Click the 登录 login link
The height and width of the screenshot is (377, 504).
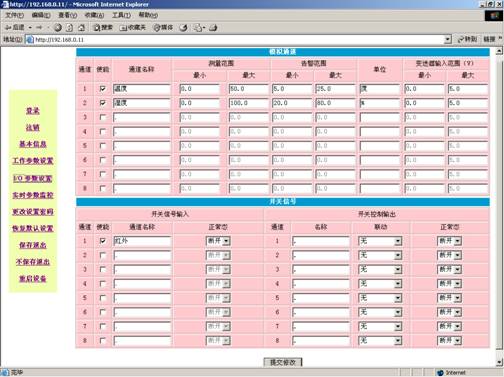pyautogui.click(x=33, y=111)
